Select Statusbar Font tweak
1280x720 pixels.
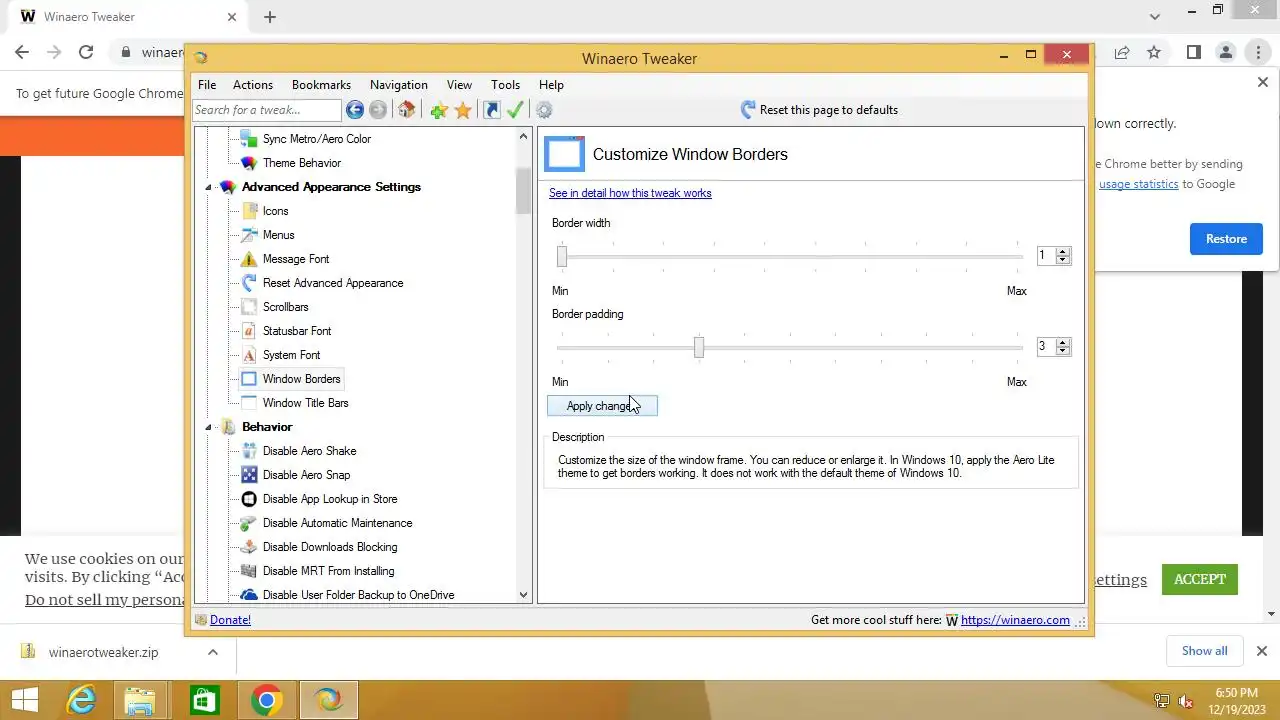tap(297, 331)
